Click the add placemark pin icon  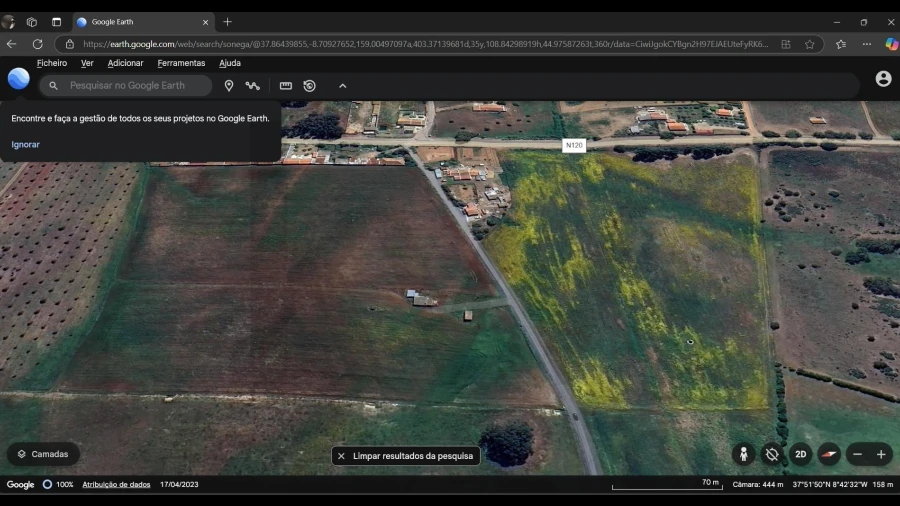[x=229, y=86]
